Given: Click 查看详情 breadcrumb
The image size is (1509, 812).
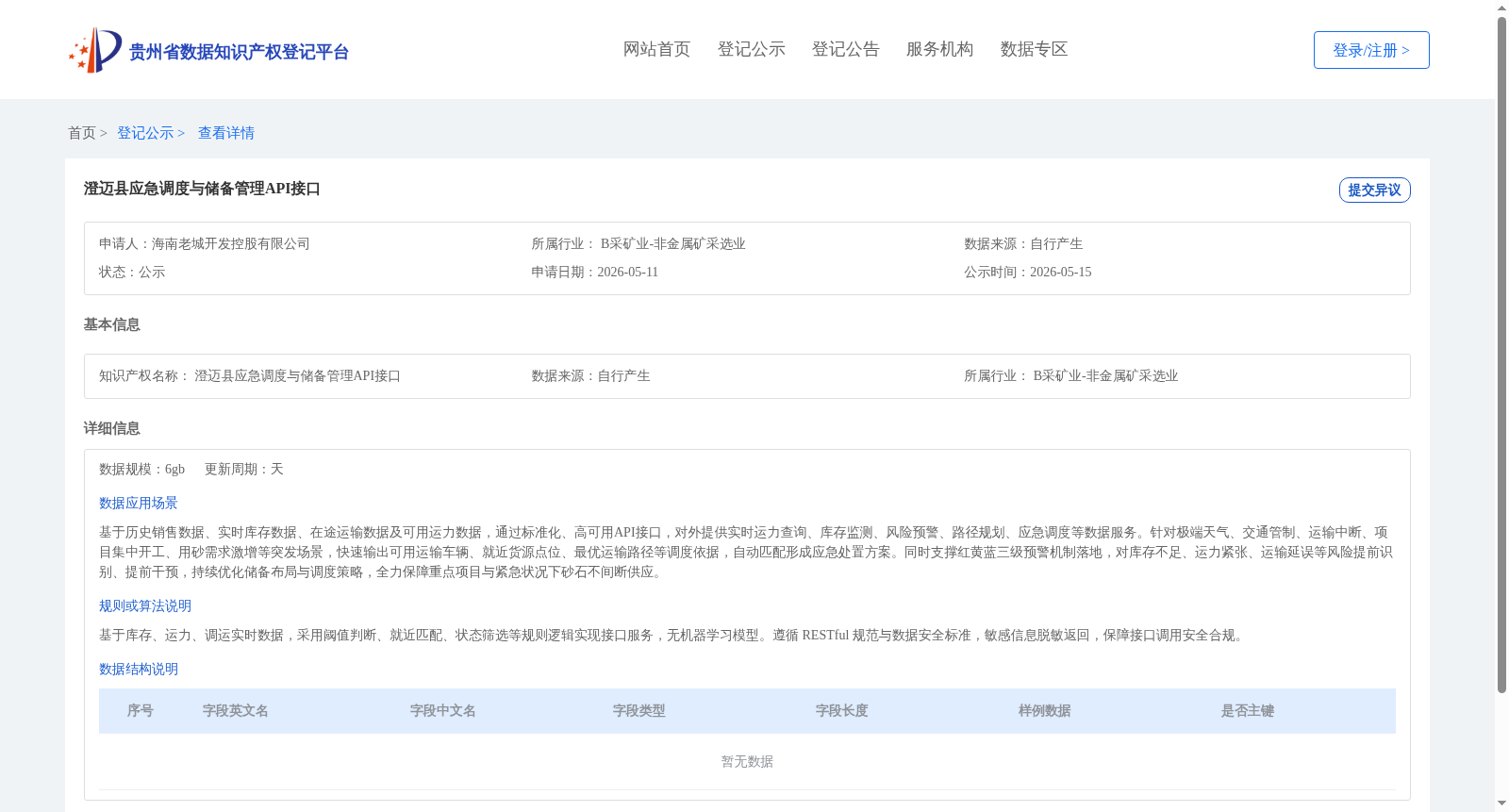Looking at the screenshot, I should point(226,133).
